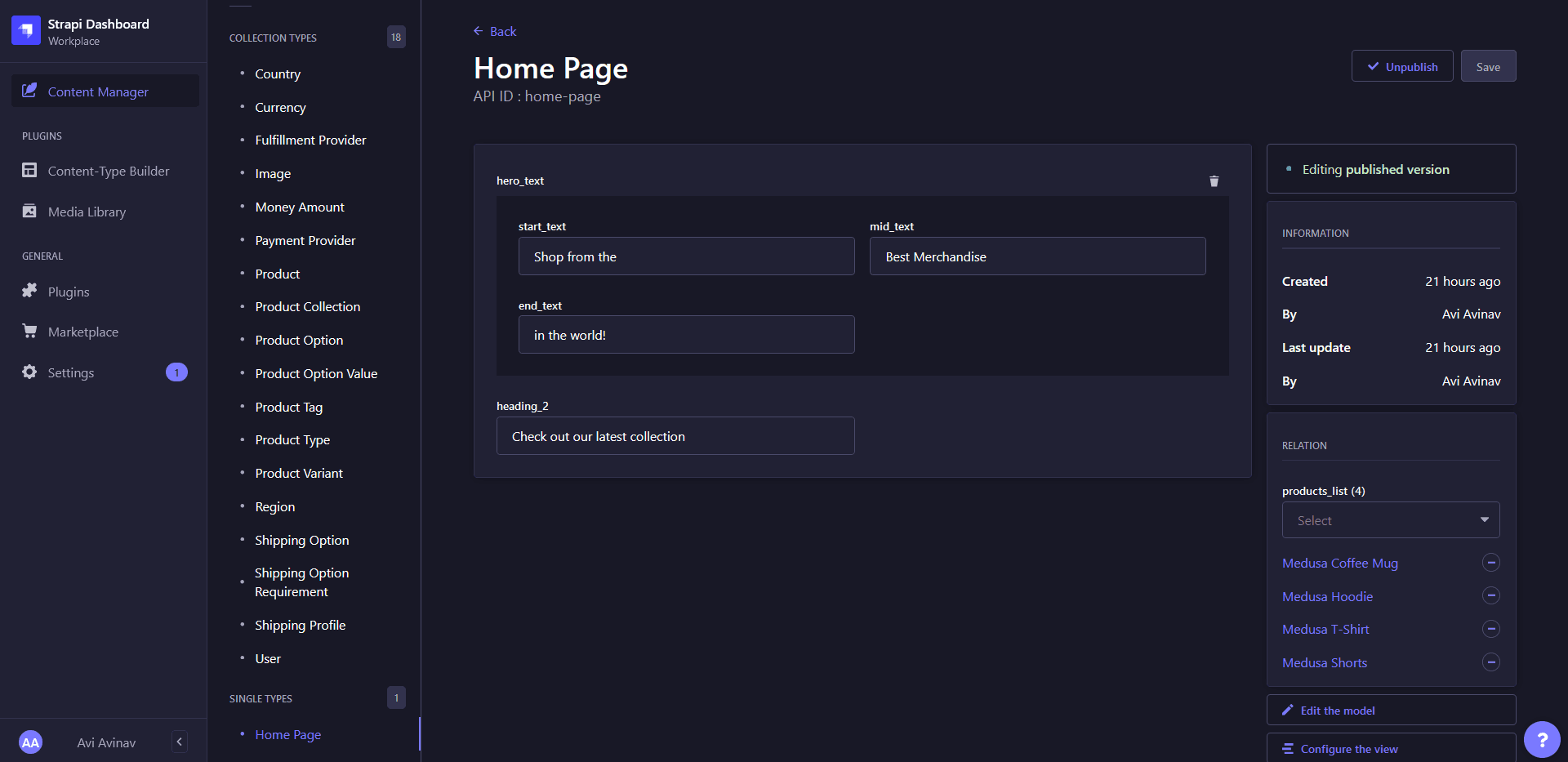Viewport: 1568px width, 762px height.
Task: Open Configure the view
Action: click(1391, 749)
